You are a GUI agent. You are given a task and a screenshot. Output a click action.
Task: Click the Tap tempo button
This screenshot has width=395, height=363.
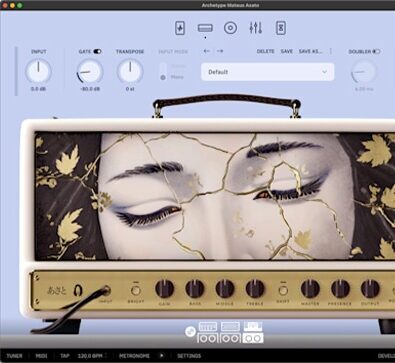[x=65, y=356]
